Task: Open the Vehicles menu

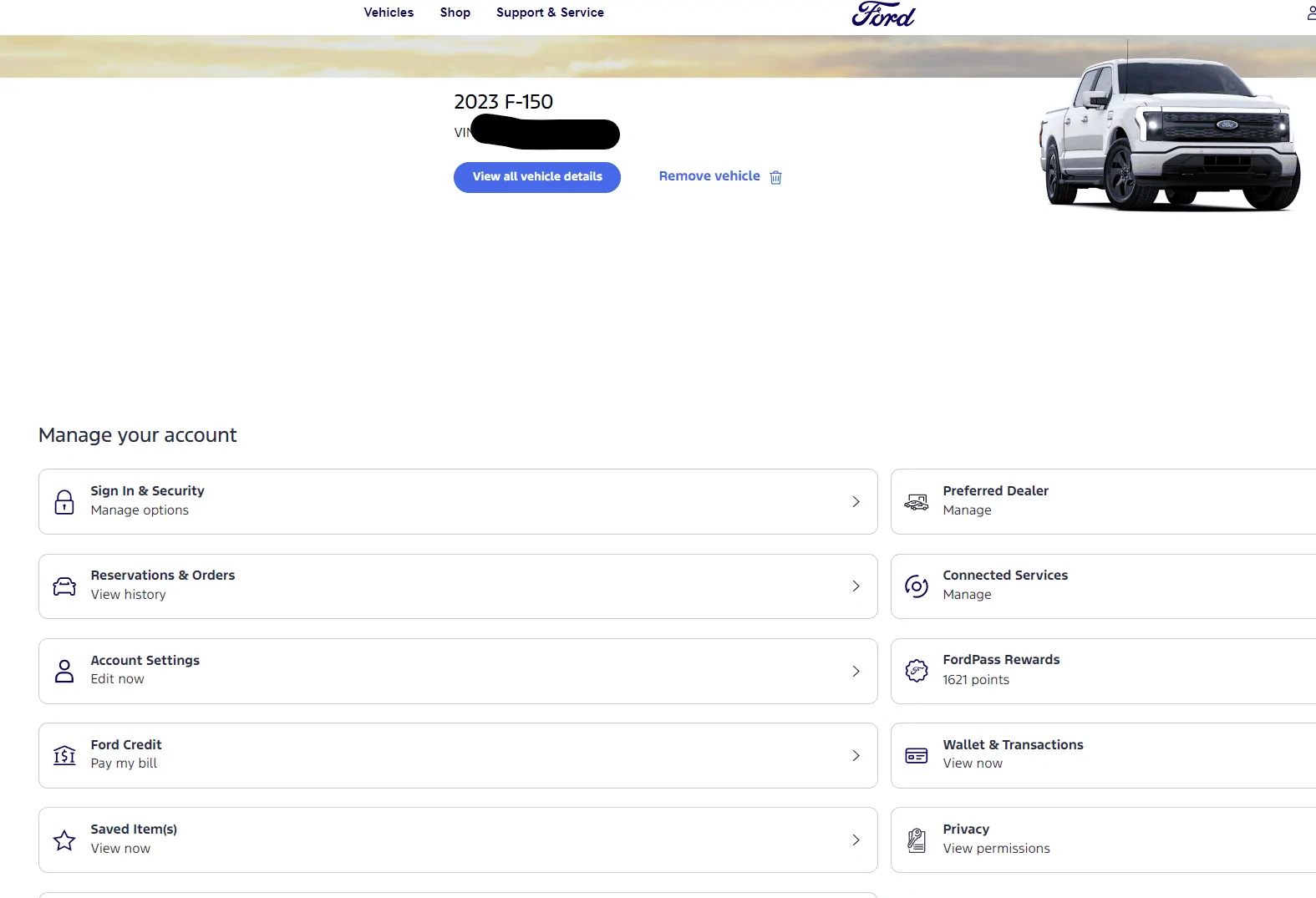Action: [x=389, y=13]
